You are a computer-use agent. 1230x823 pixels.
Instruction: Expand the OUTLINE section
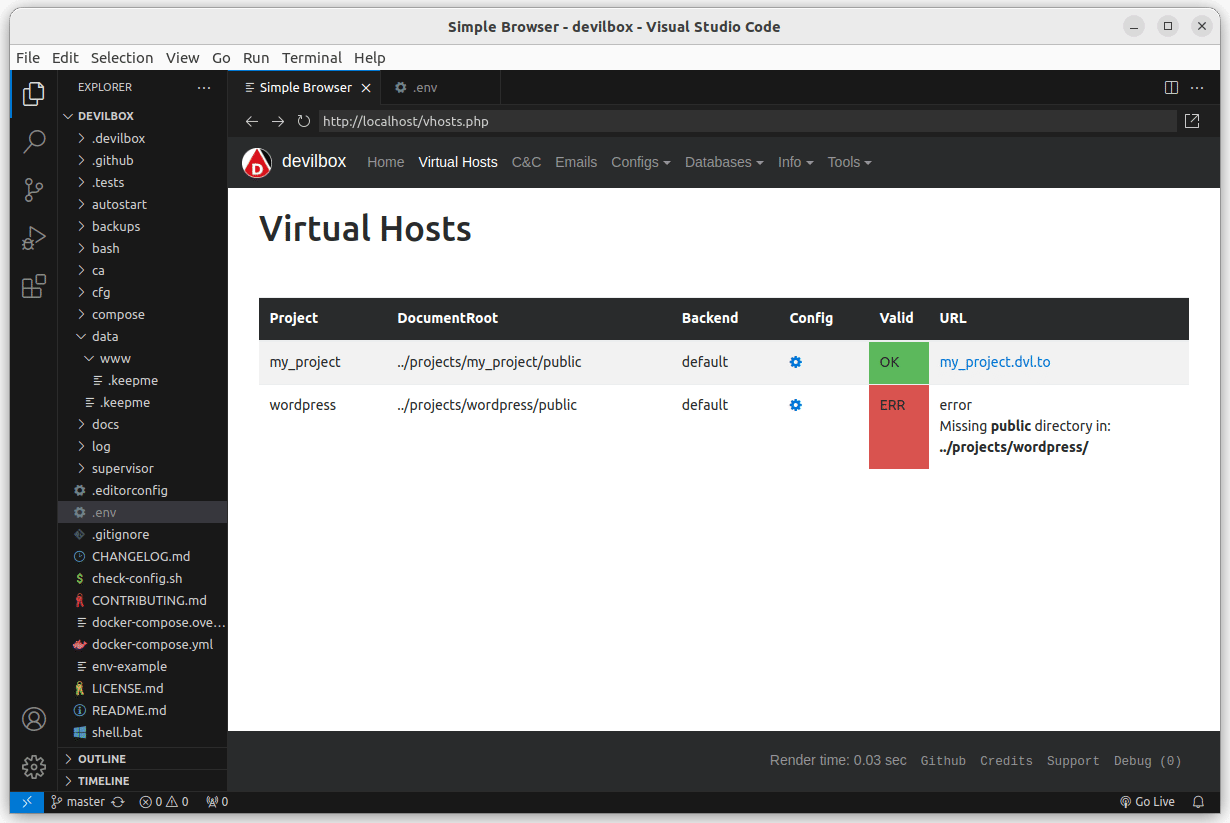click(102, 759)
